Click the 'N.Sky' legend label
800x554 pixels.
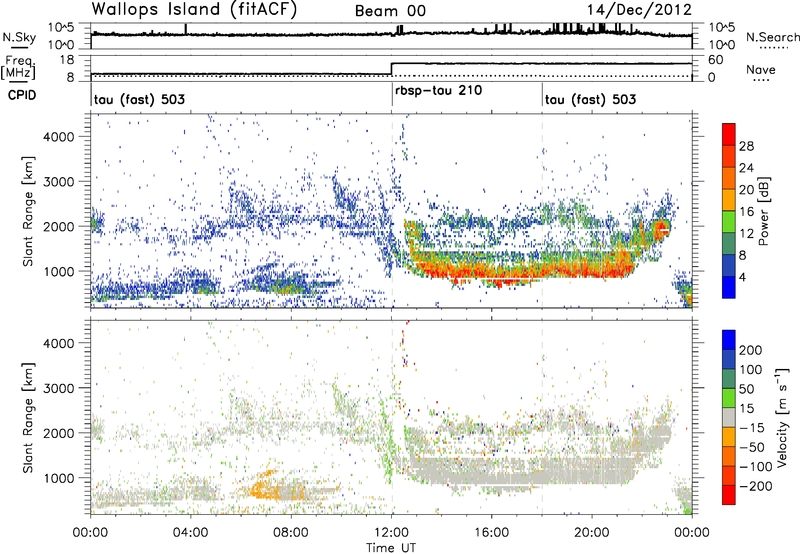tap(19, 37)
